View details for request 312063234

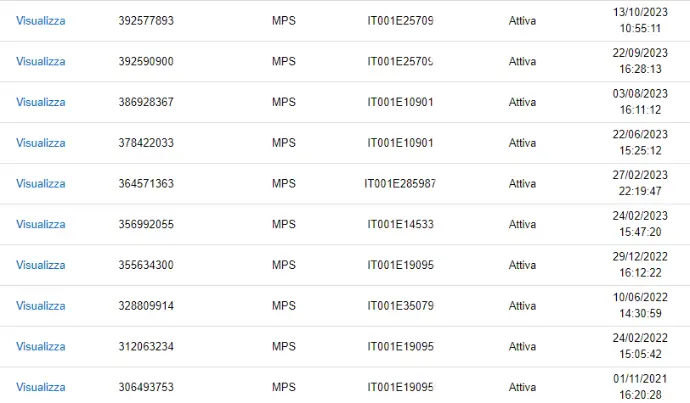(x=40, y=347)
